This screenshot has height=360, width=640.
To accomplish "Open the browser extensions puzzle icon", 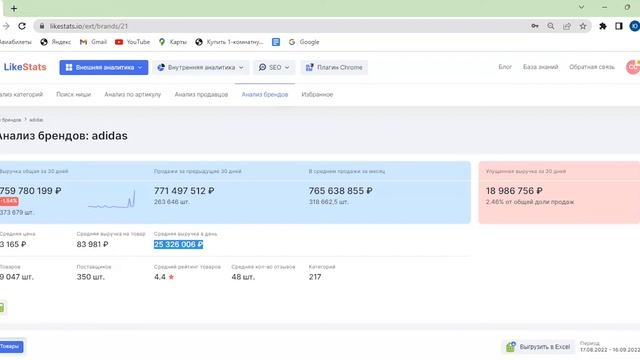I will 602,26.
